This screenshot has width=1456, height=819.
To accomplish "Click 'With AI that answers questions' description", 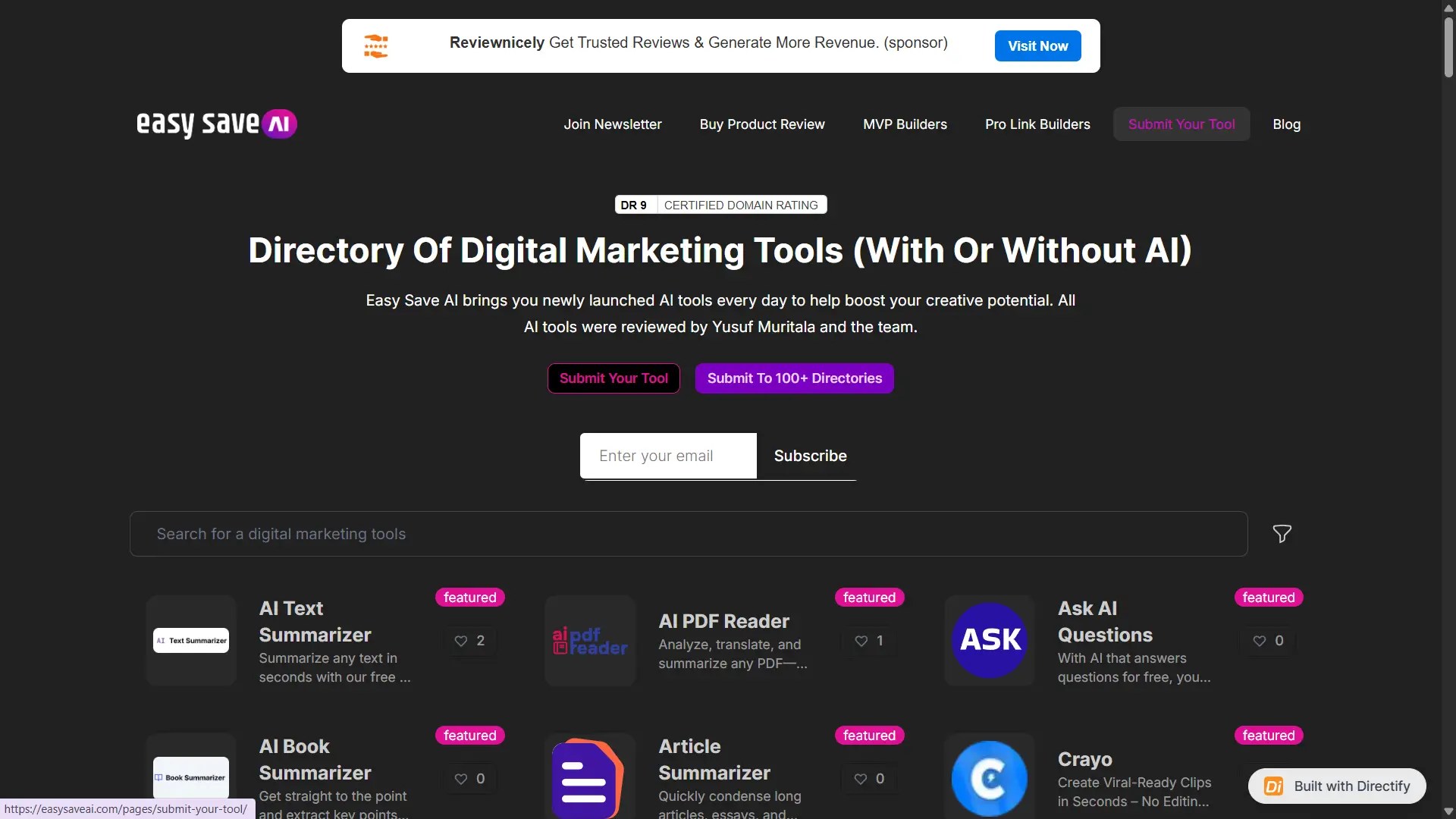I will [x=1134, y=668].
